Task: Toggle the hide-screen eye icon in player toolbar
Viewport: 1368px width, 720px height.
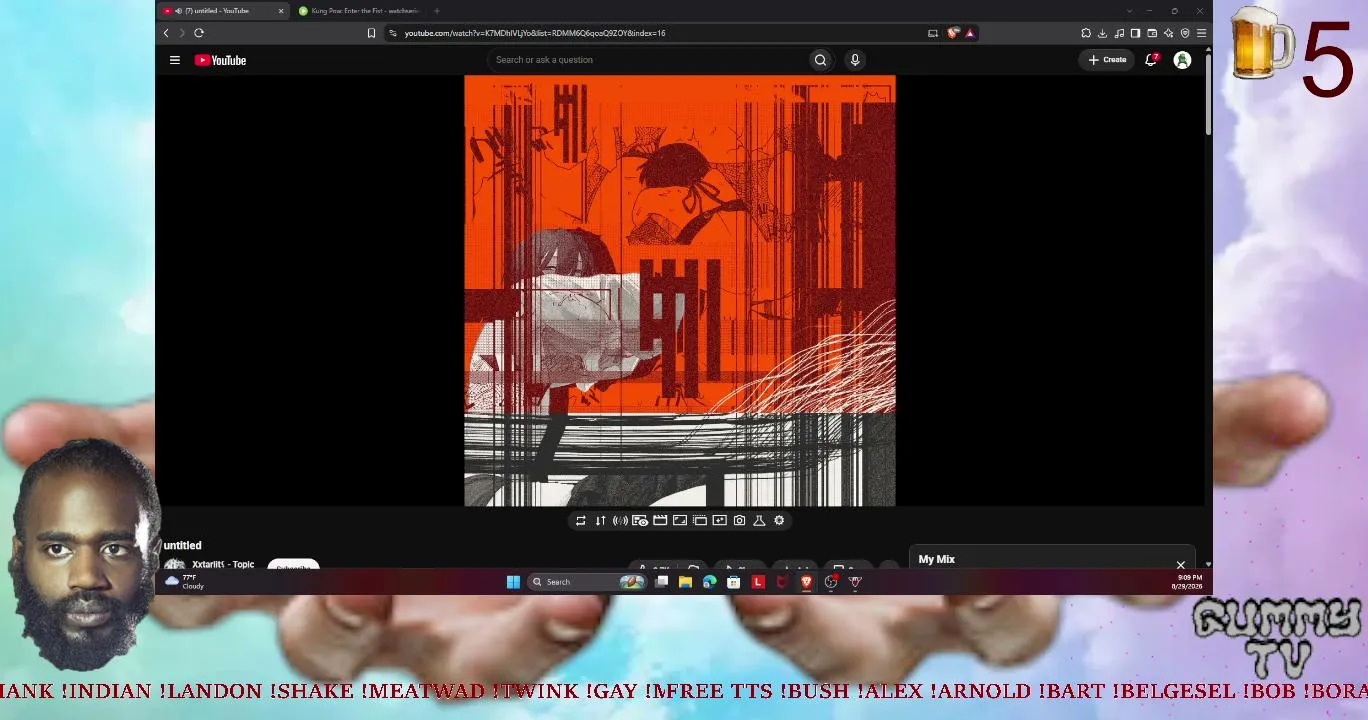Action: pos(640,520)
